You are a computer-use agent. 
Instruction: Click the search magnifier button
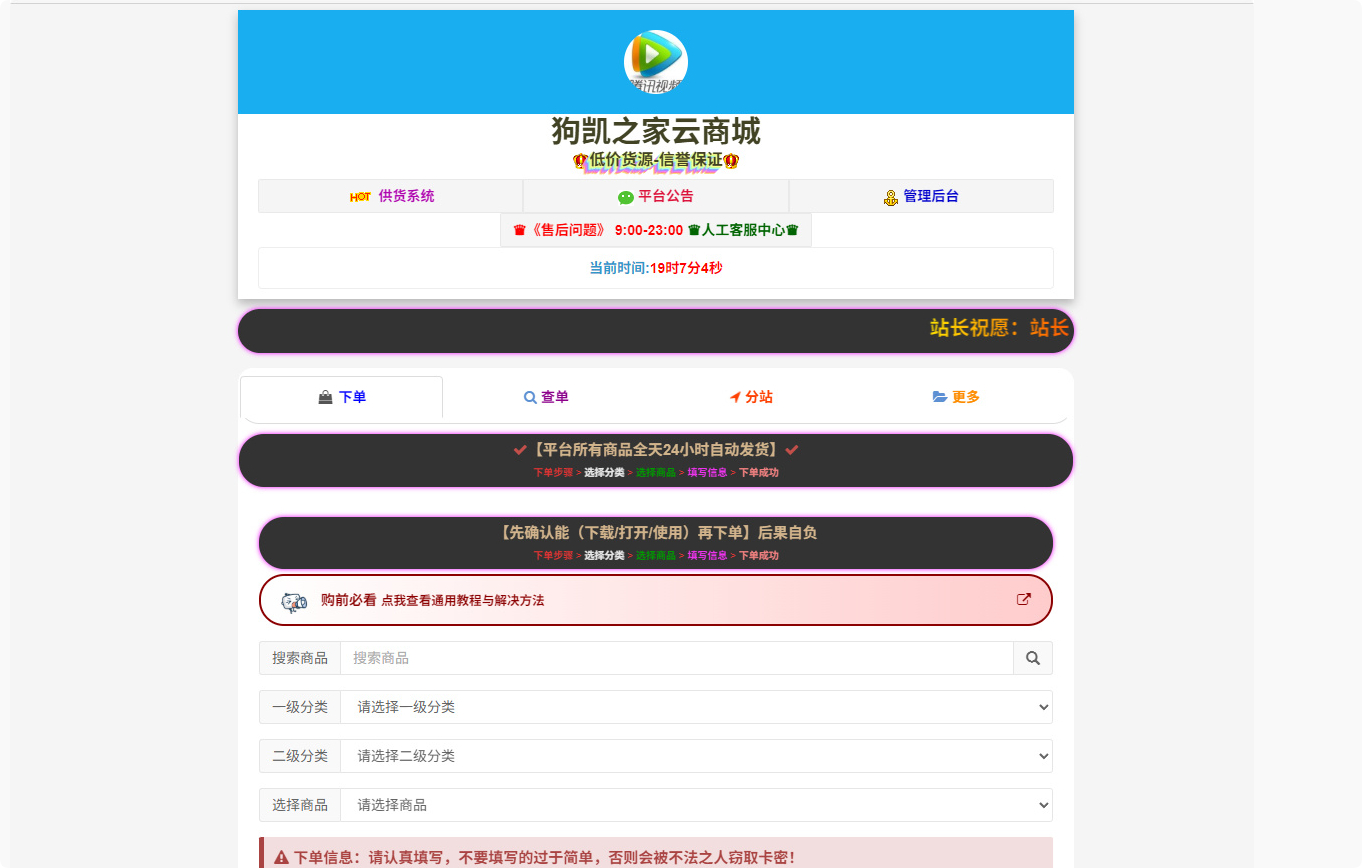pos(1033,658)
